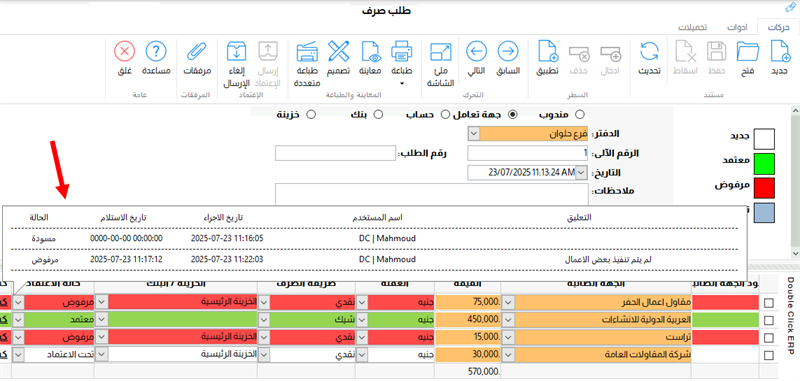Click inside the رقم الطلب input field

pyautogui.click(x=335, y=153)
